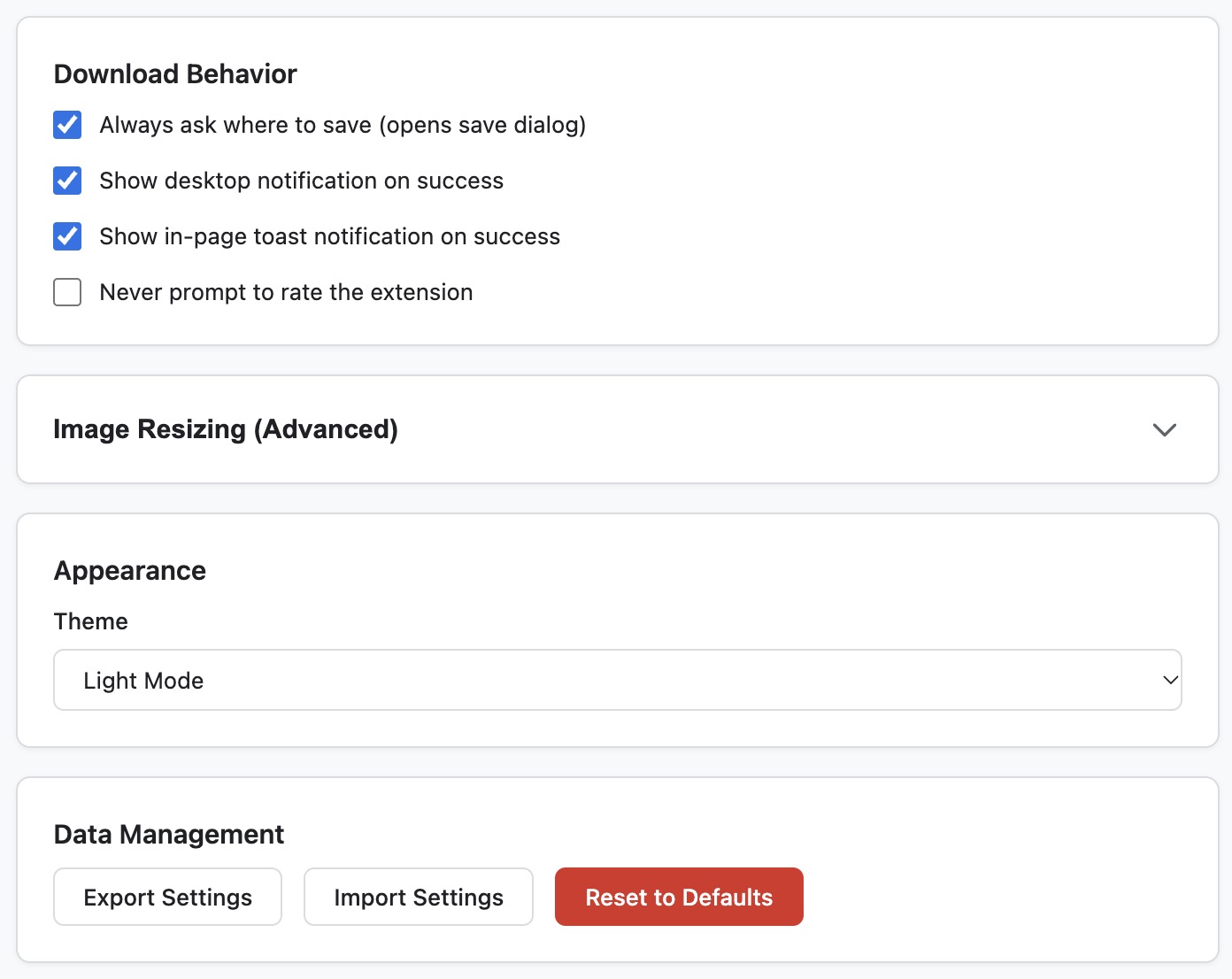Click the Download Behavior heading

(x=175, y=73)
